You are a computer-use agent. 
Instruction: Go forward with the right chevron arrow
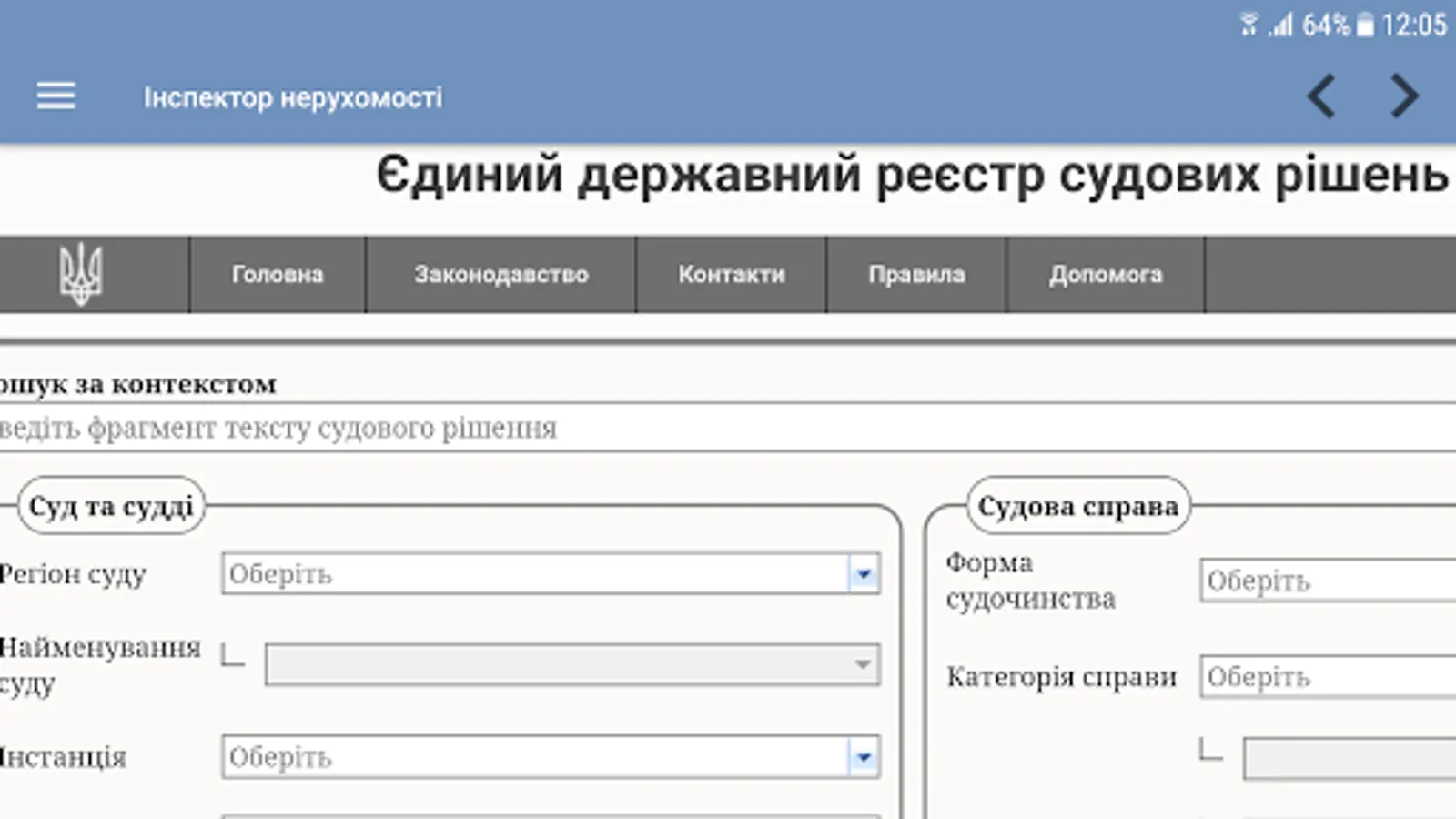(x=1404, y=96)
